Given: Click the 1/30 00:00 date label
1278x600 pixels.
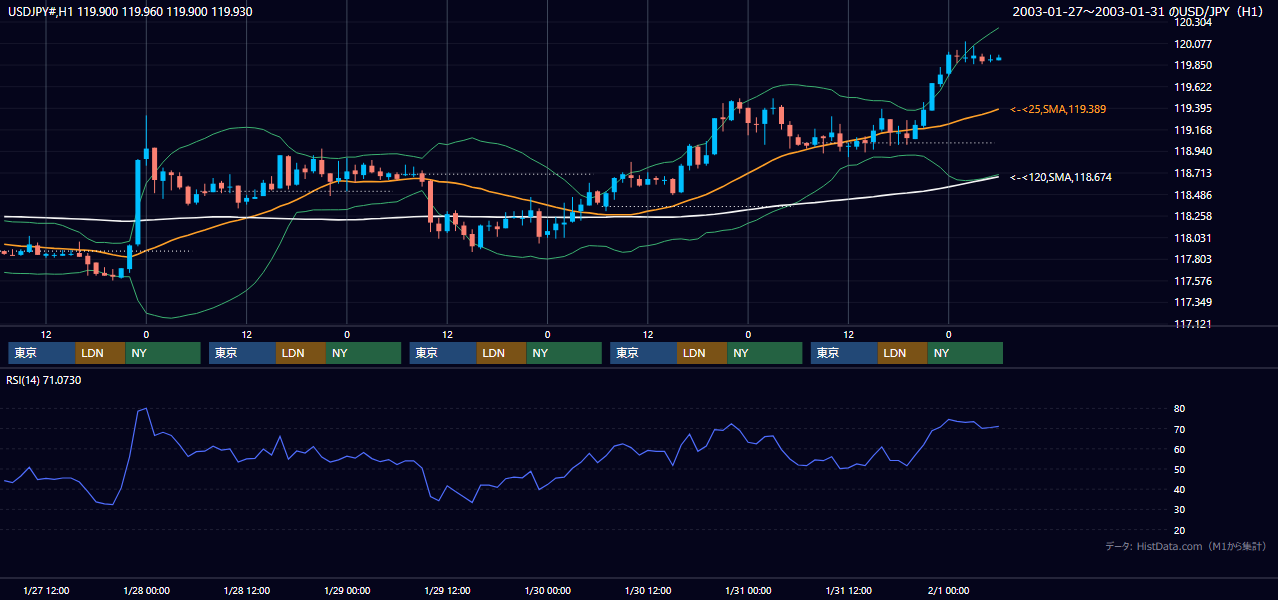Looking at the screenshot, I should point(548,591).
